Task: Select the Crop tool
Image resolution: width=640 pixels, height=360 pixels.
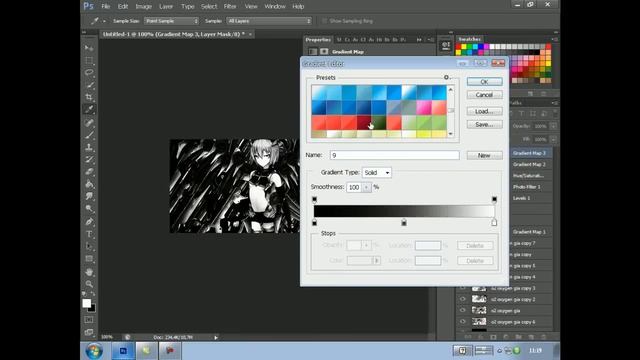Action: 89,97
